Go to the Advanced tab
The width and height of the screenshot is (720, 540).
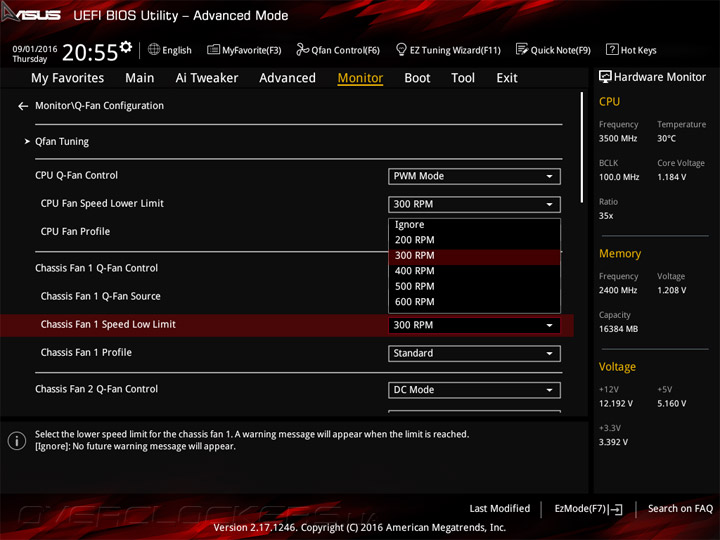(287, 78)
